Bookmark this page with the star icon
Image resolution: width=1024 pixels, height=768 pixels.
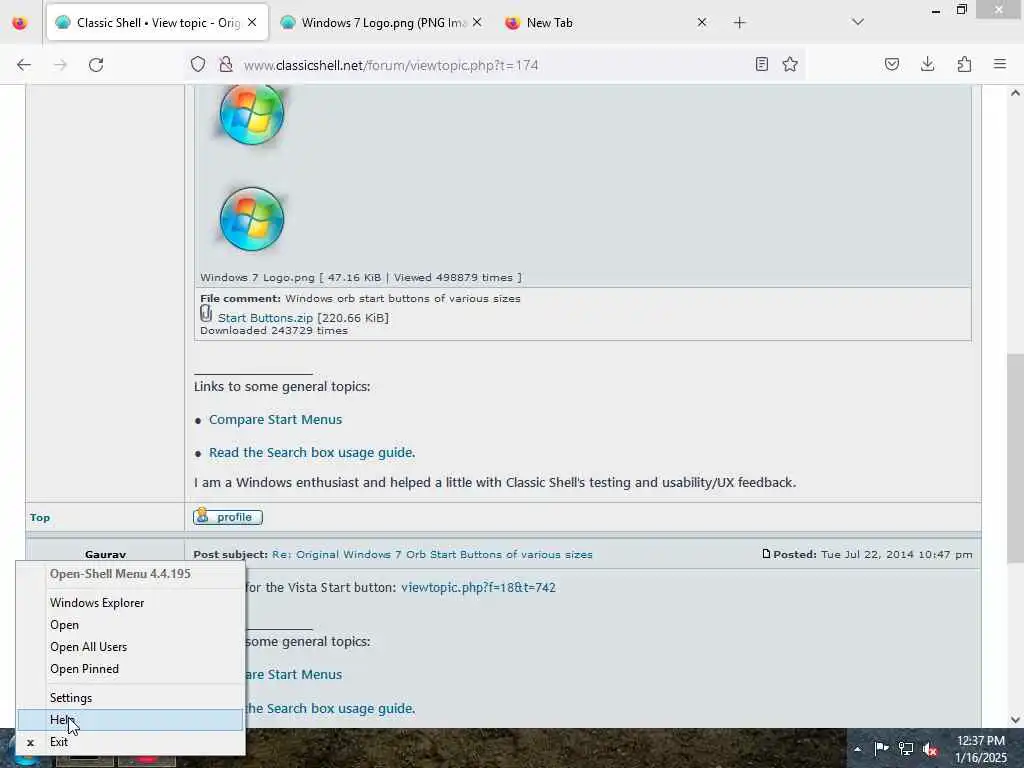(x=790, y=64)
